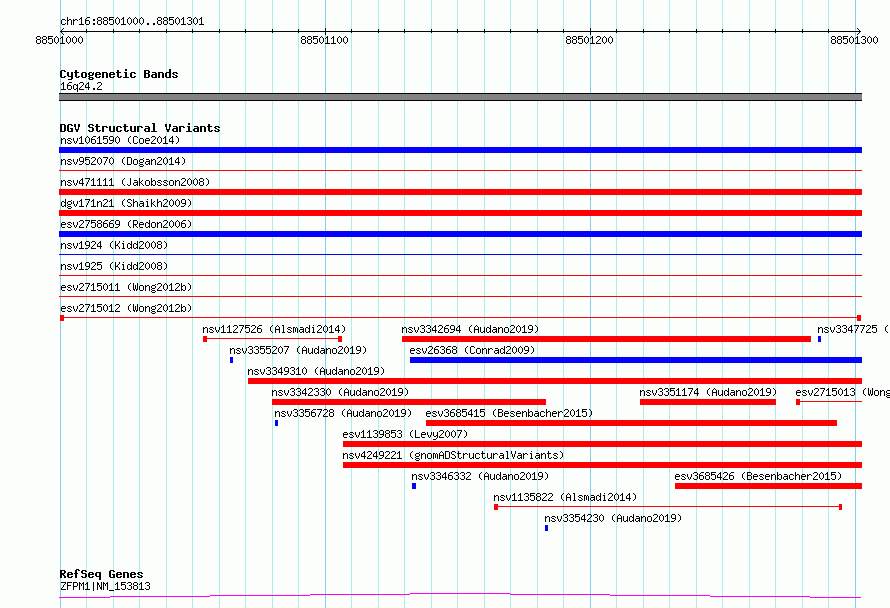Open nsv3354230 (Audano2019) label

click(613, 518)
